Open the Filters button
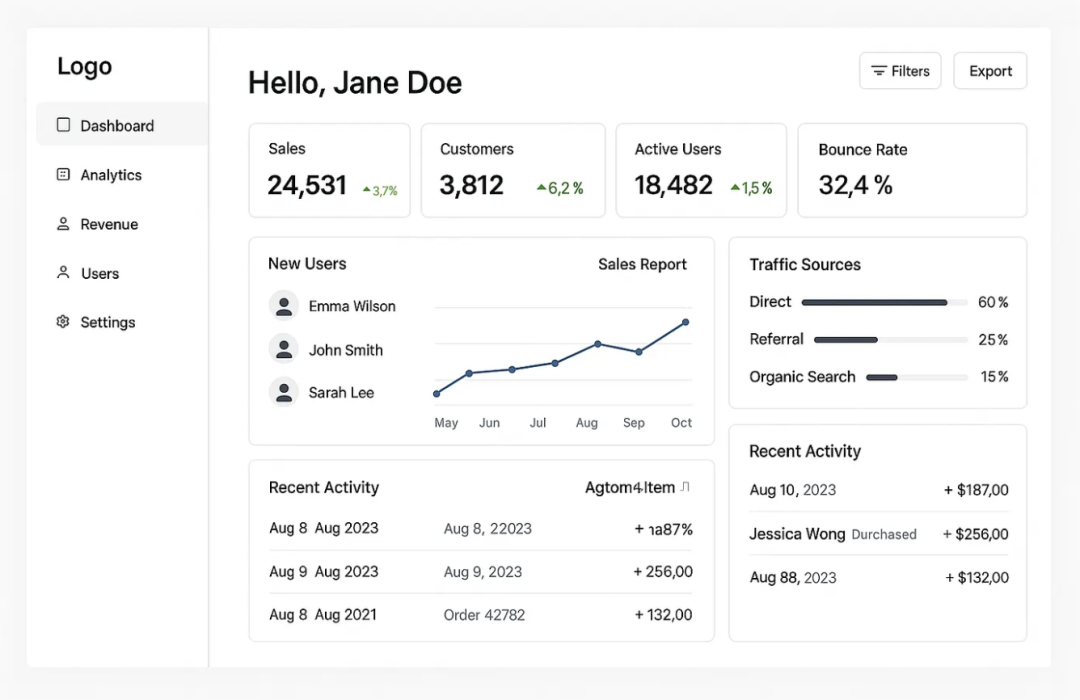This screenshot has width=1080, height=700. [x=899, y=71]
